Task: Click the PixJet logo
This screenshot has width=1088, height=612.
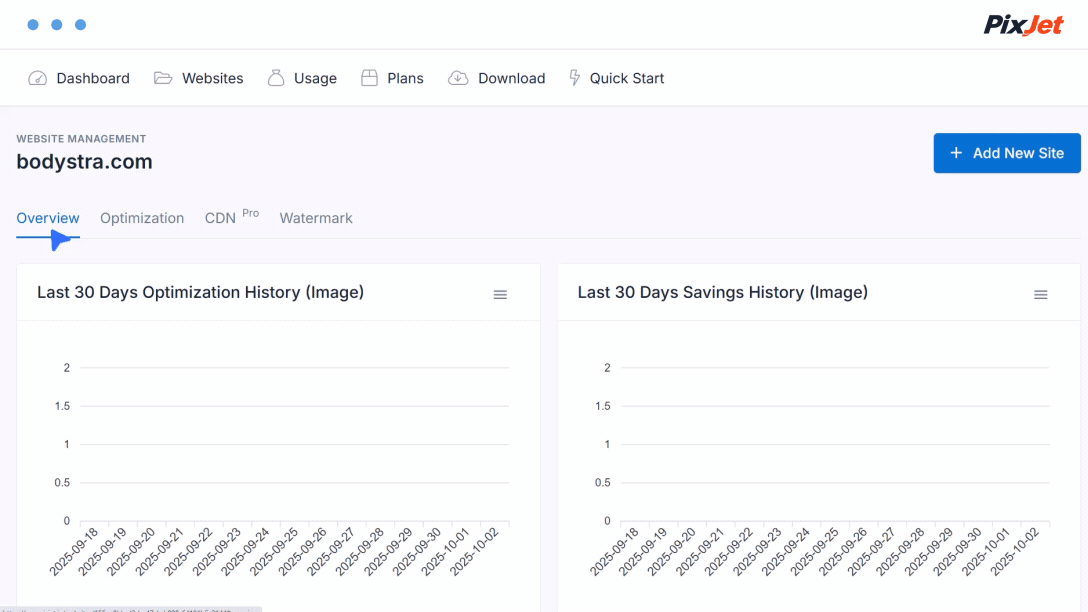Action: pos(1023,25)
